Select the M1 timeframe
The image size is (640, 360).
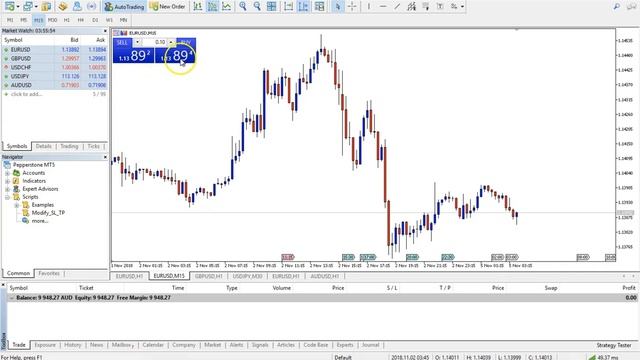[x=10, y=20]
